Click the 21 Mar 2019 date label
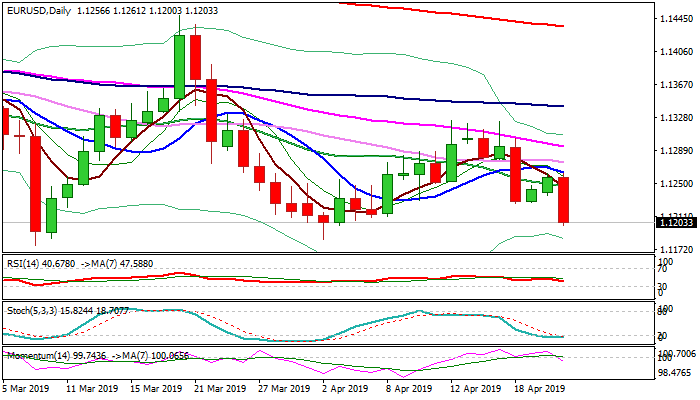This screenshot has width=700, height=400. [x=222, y=389]
